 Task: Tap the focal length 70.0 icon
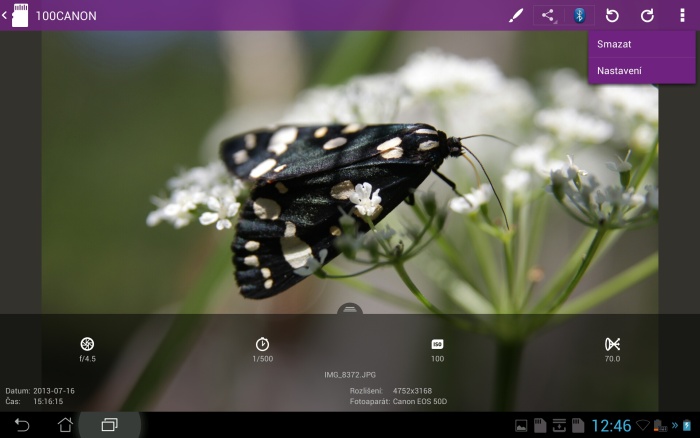pos(612,344)
